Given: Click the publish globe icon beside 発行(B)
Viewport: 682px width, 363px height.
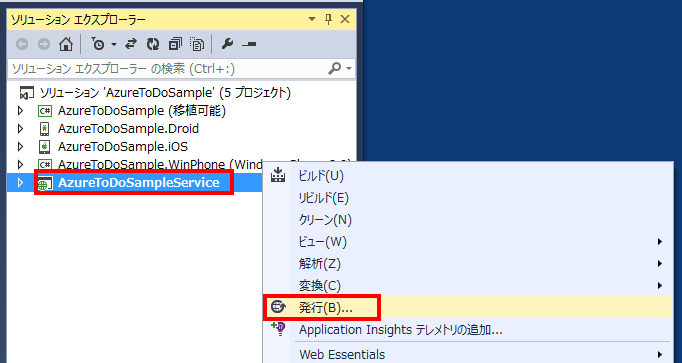Looking at the screenshot, I should click(x=278, y=307).
